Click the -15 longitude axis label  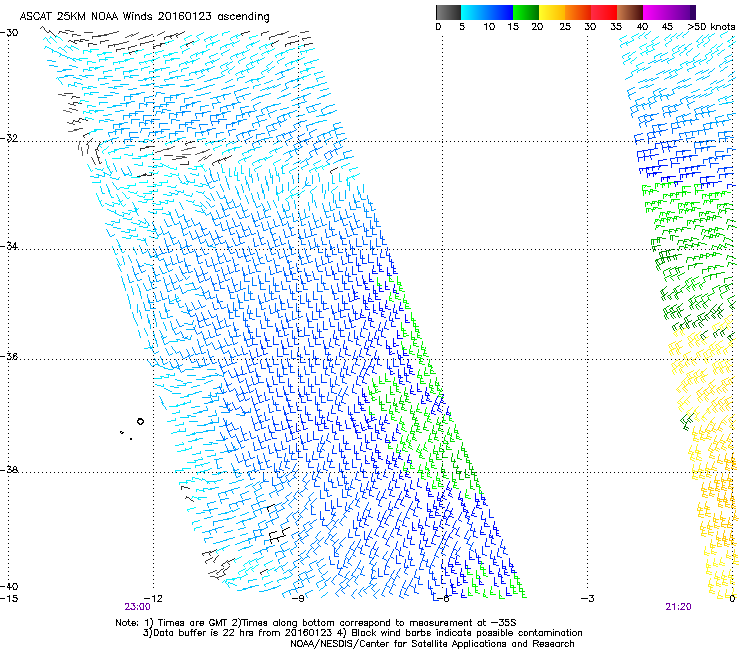(x=9, y=599)
